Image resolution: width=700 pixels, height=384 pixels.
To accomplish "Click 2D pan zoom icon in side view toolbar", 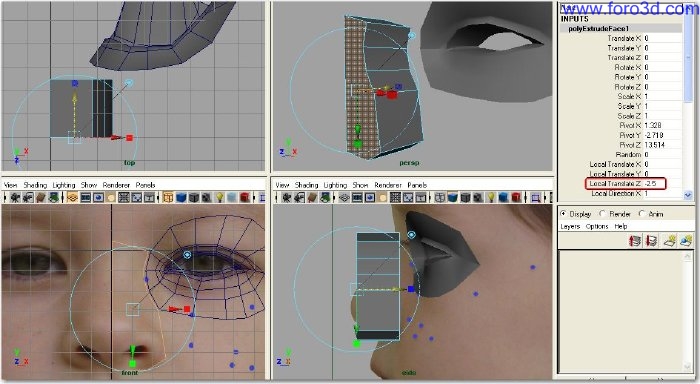I will coord(536,197).
